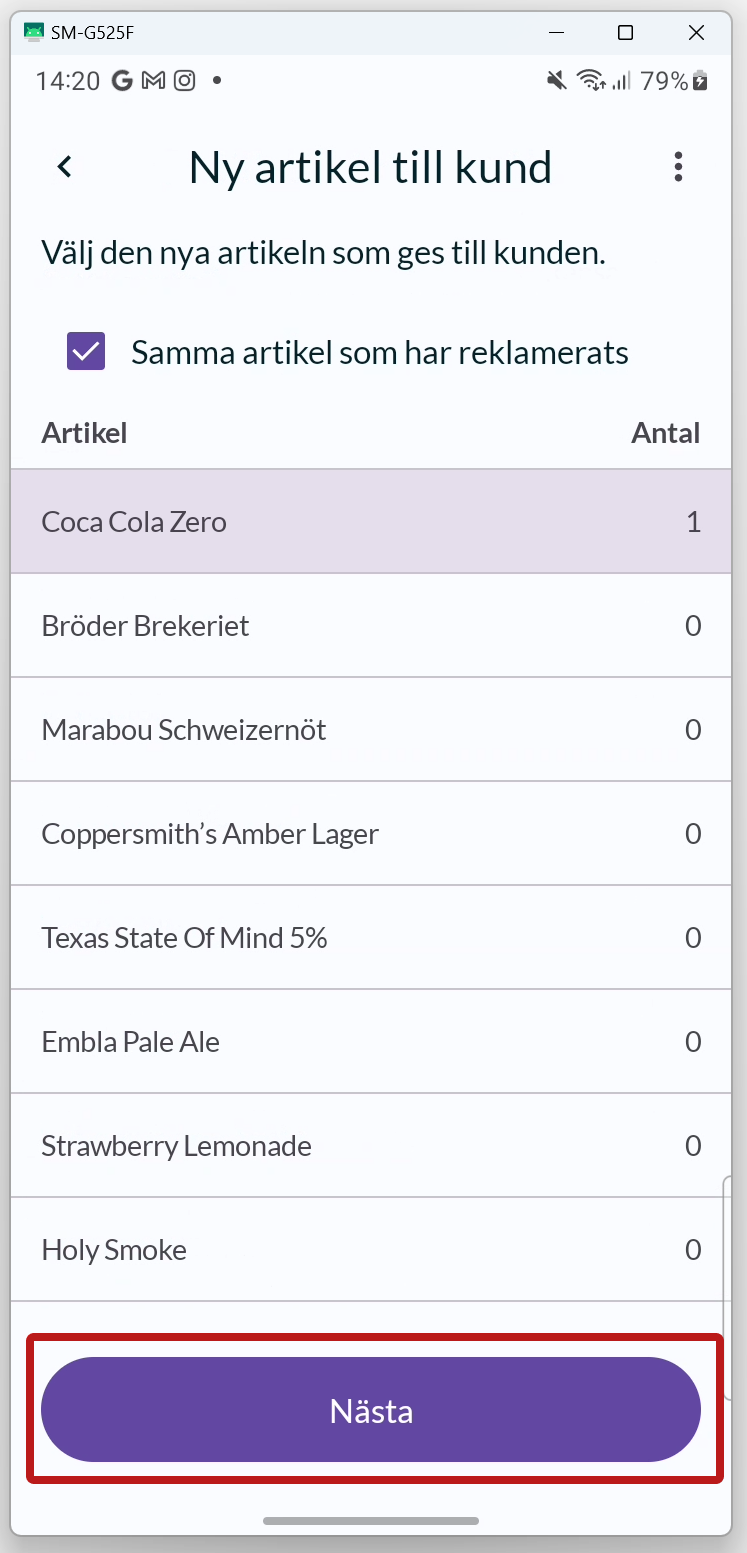Select the Coca Cola Zero row
The image size is (747, 1553).
[371, 522]
